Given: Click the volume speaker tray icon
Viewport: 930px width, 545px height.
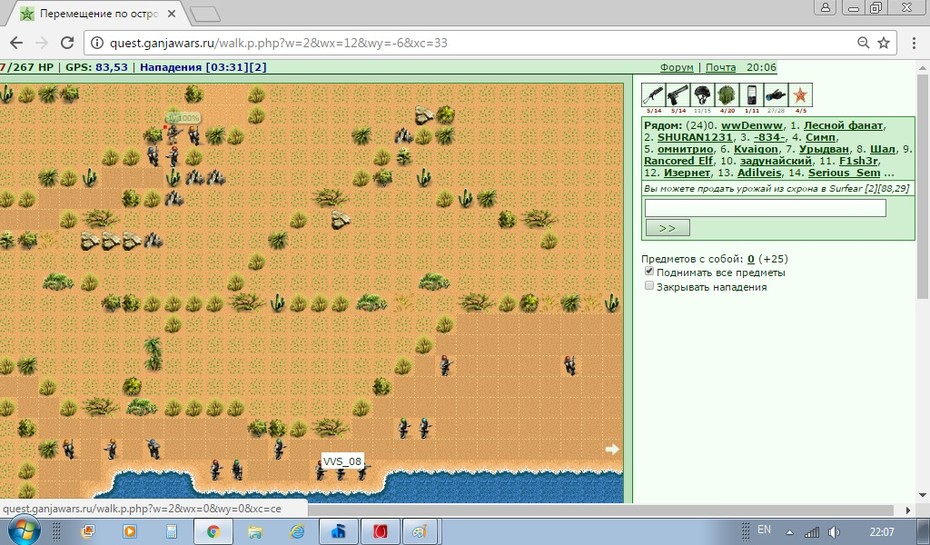Looking at the screenshot, I should click(834, 532).
